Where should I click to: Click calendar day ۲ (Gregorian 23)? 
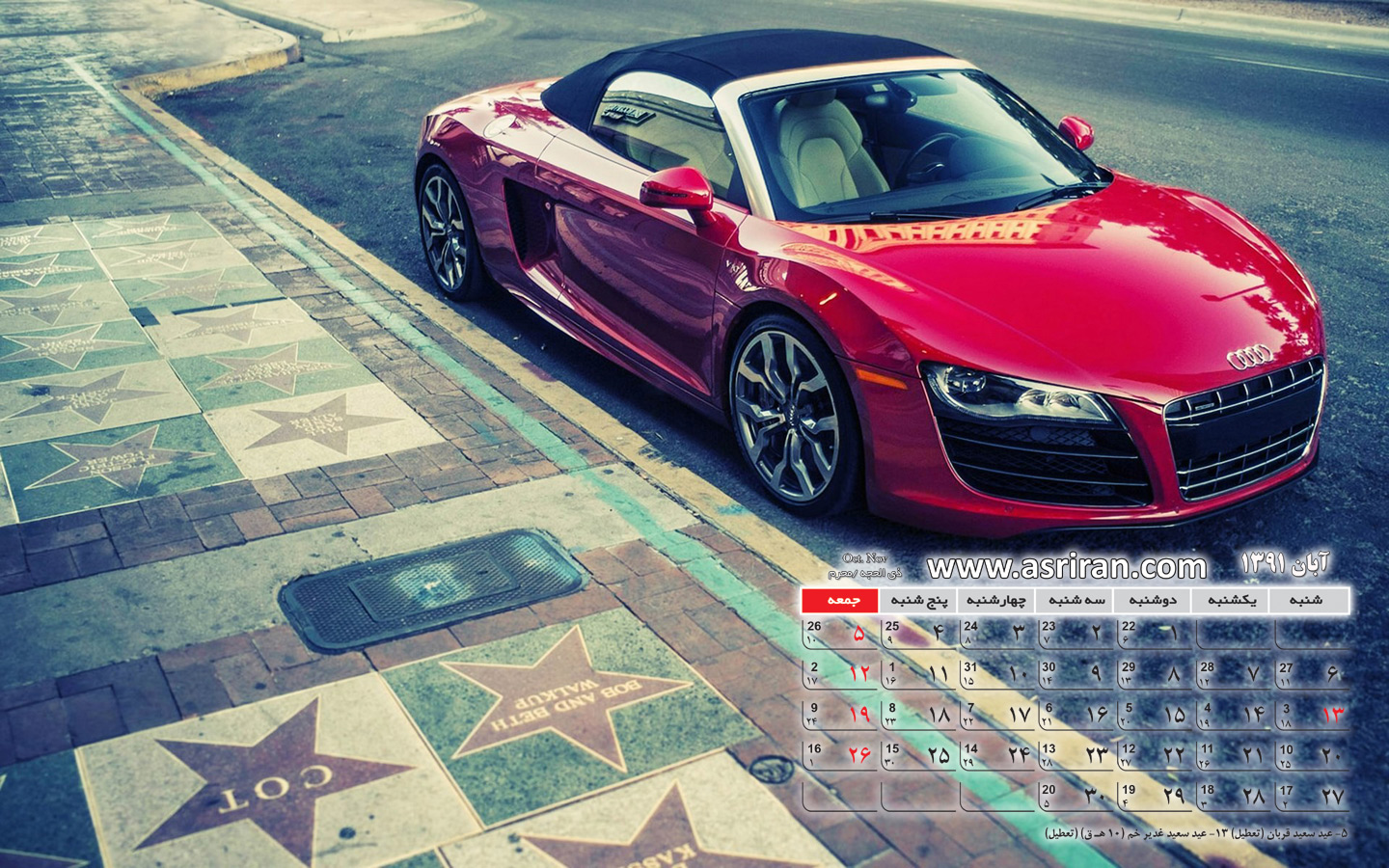coord(1077,634)
